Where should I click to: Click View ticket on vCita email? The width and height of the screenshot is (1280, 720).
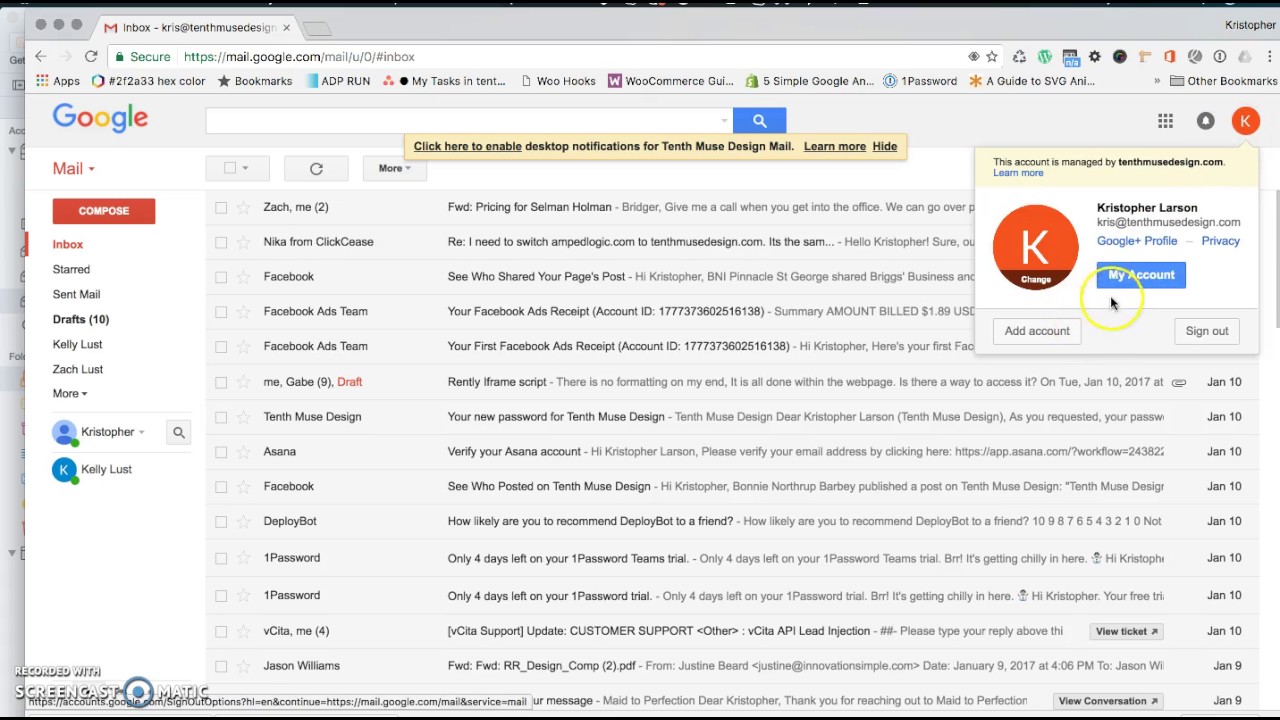pyautogui.click(x=1126, y=632)
